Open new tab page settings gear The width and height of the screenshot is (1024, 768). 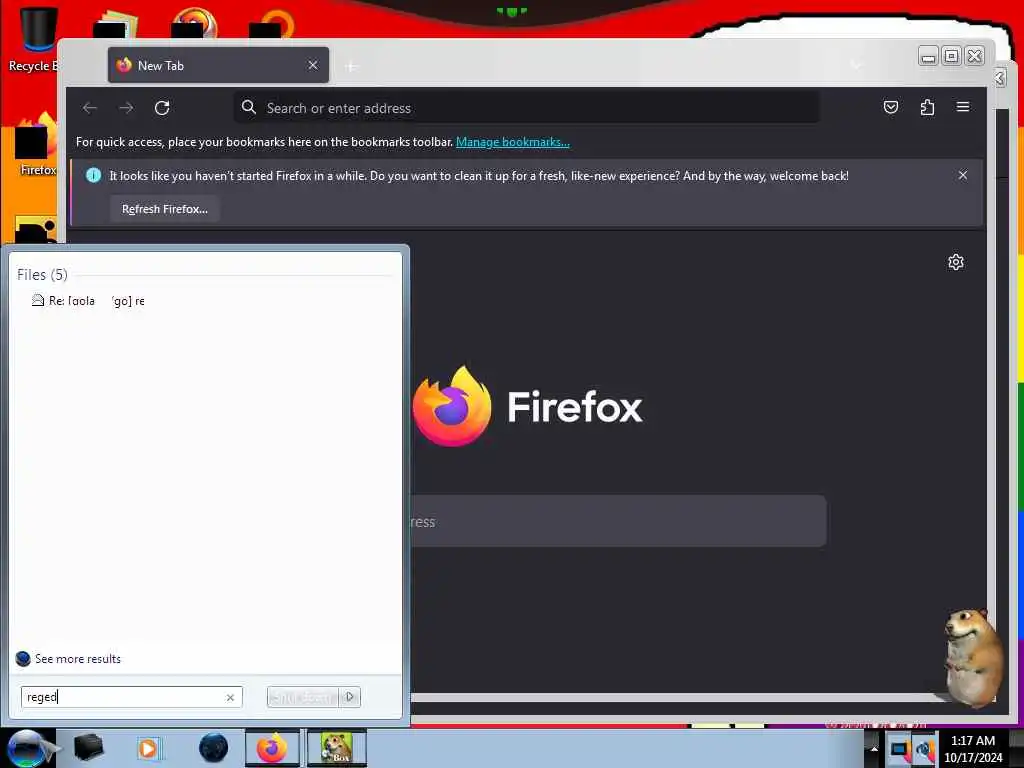955,262
